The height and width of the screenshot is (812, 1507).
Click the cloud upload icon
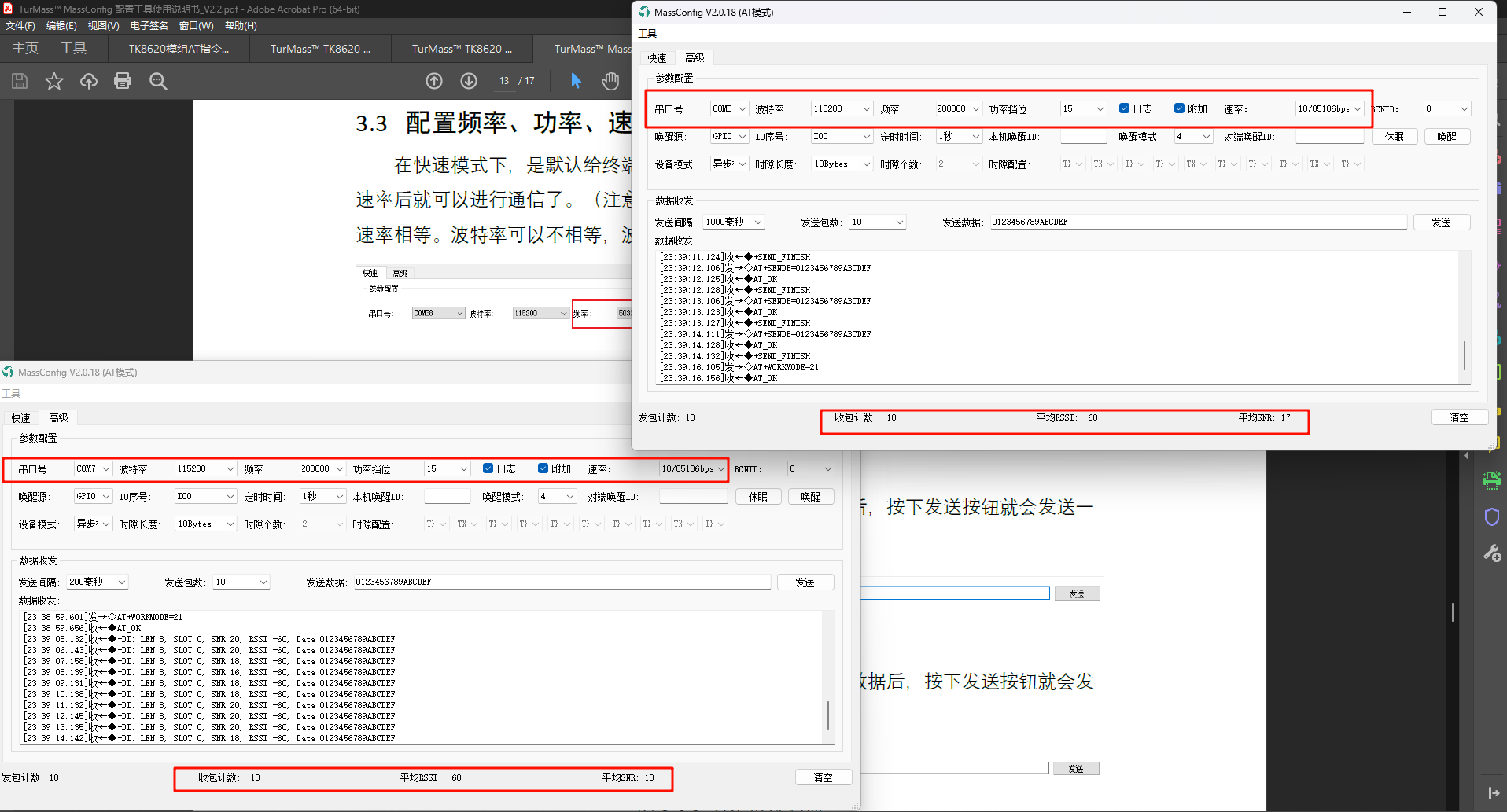coord(89,81)
